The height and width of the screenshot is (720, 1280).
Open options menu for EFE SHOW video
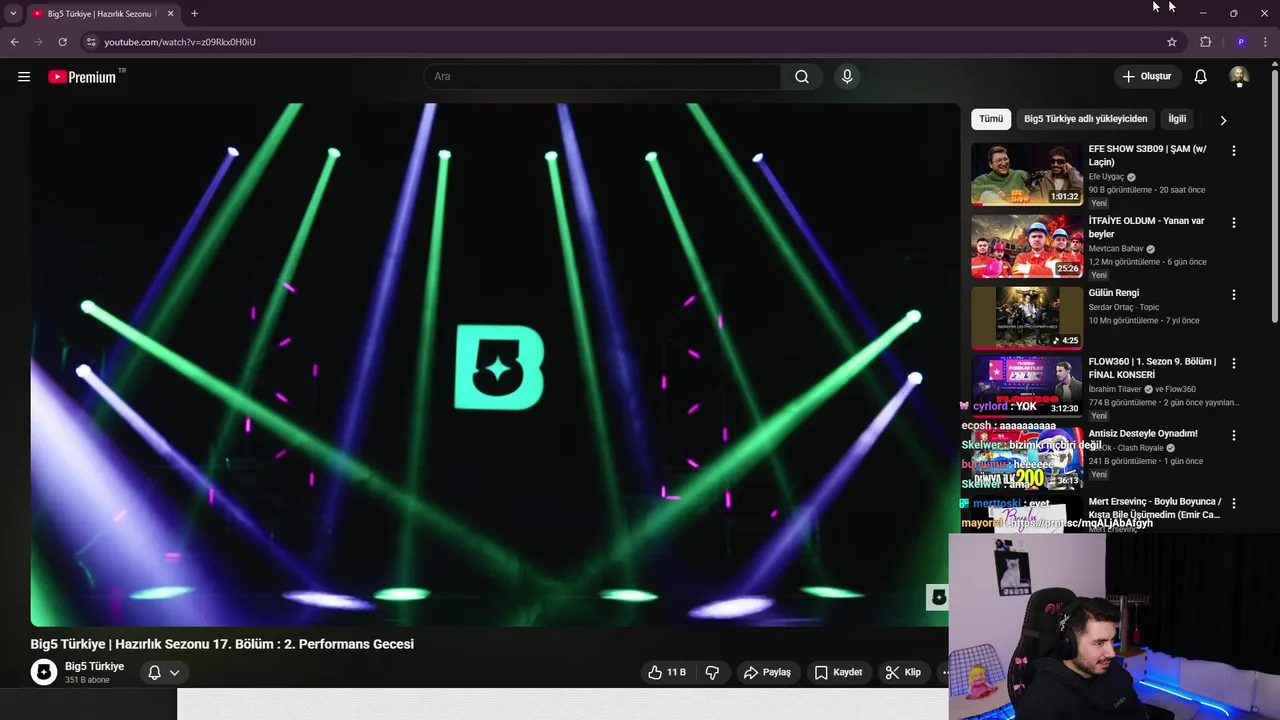[1233, 151]
